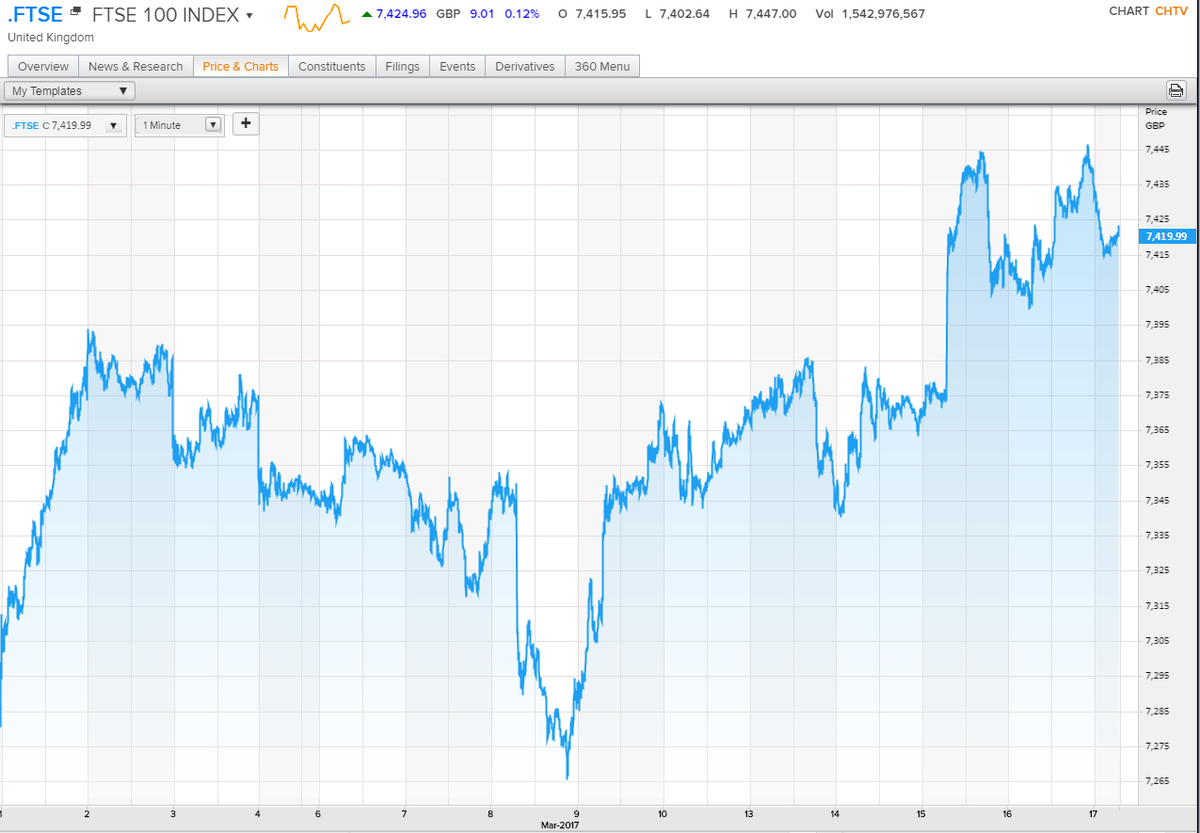Open the FTSE 100 INDEX dropdown arrow
Viewport: 1200px width, 833px height.
pos(250,16)
